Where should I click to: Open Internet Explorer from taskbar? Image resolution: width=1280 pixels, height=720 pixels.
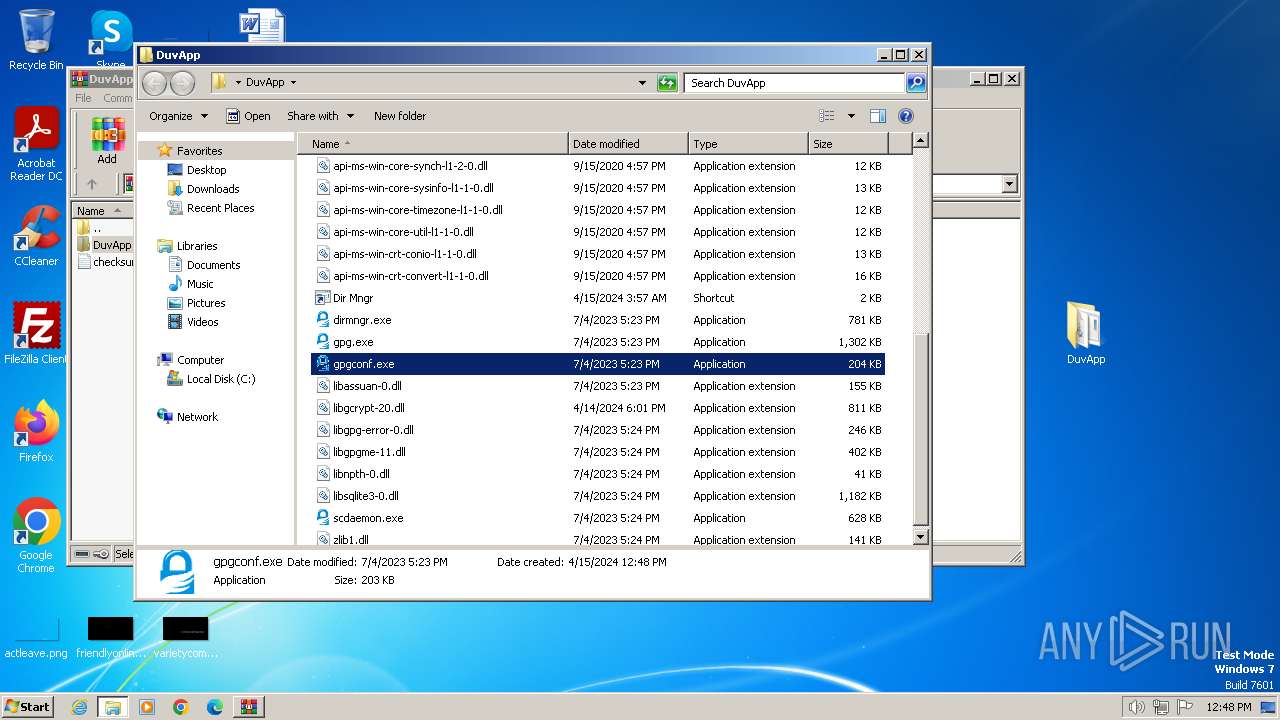[x=80, y=707]
